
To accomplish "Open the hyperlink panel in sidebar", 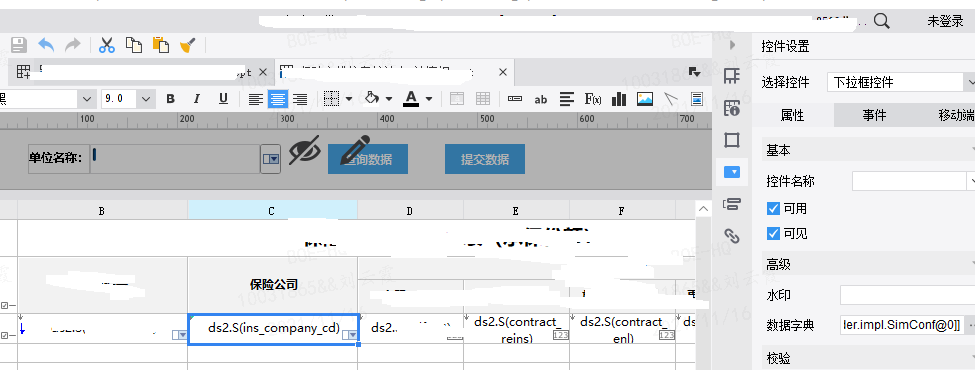I will click(x=732, y=236).
